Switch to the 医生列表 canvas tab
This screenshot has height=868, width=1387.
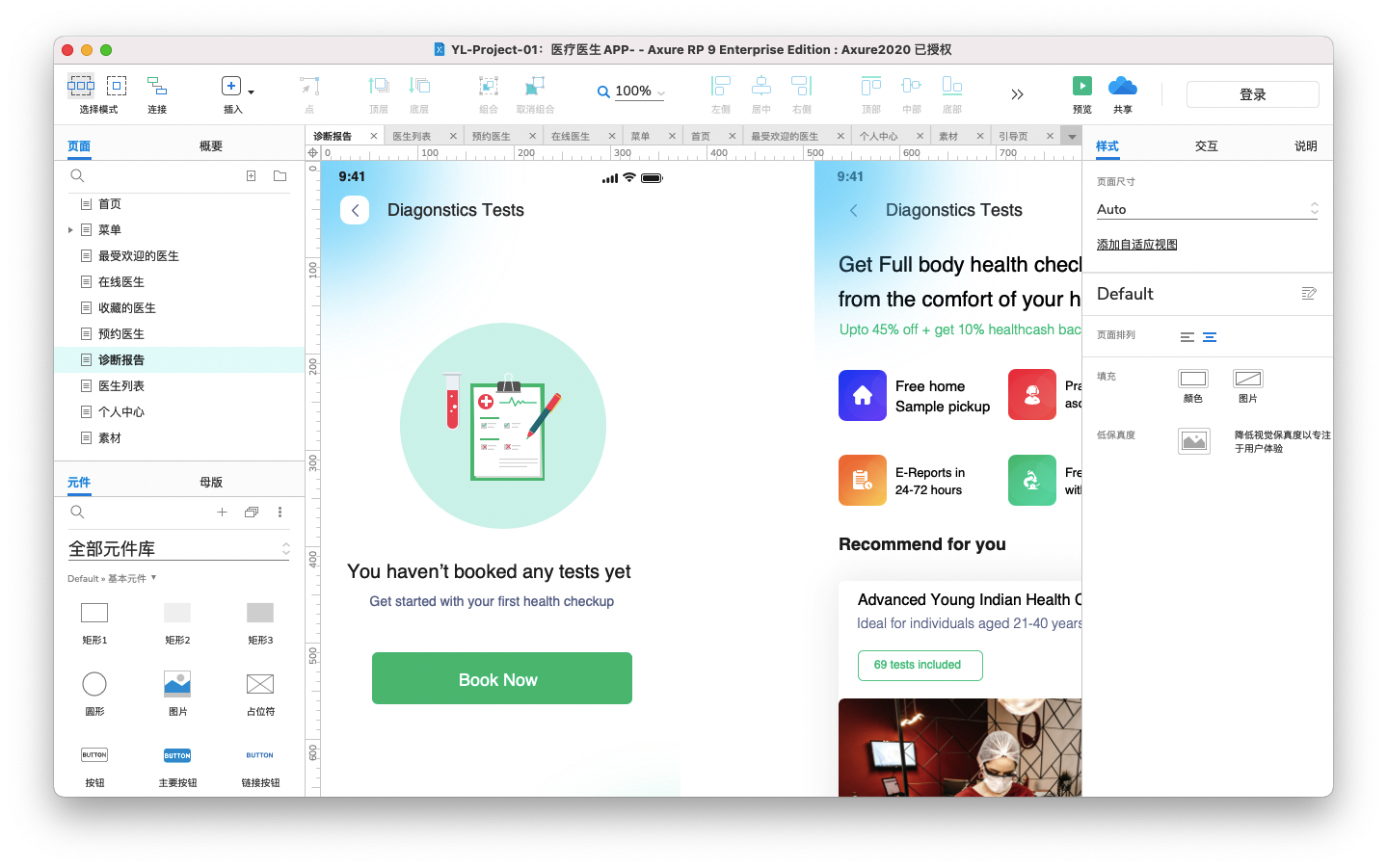click(x=413, y=136)
